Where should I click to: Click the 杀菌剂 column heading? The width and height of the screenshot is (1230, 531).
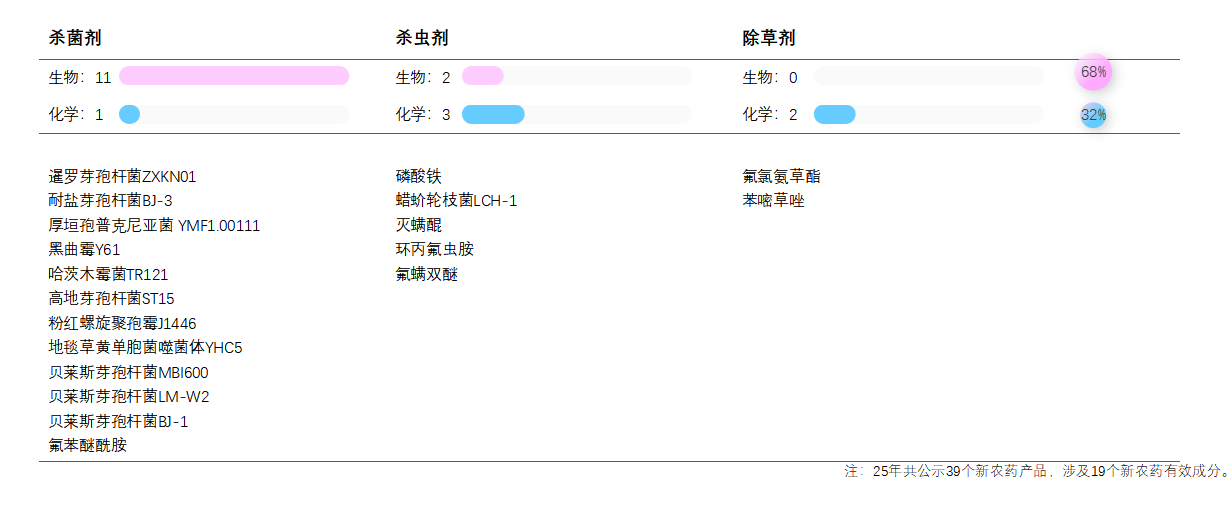pyautogui.click(x=75, y=38)
